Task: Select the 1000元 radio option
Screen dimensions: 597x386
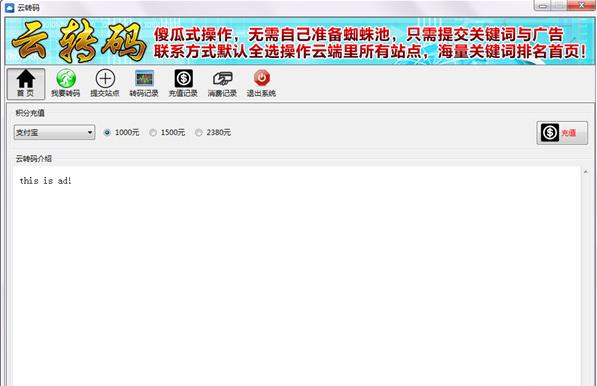Action: click(x=107, y=132)
